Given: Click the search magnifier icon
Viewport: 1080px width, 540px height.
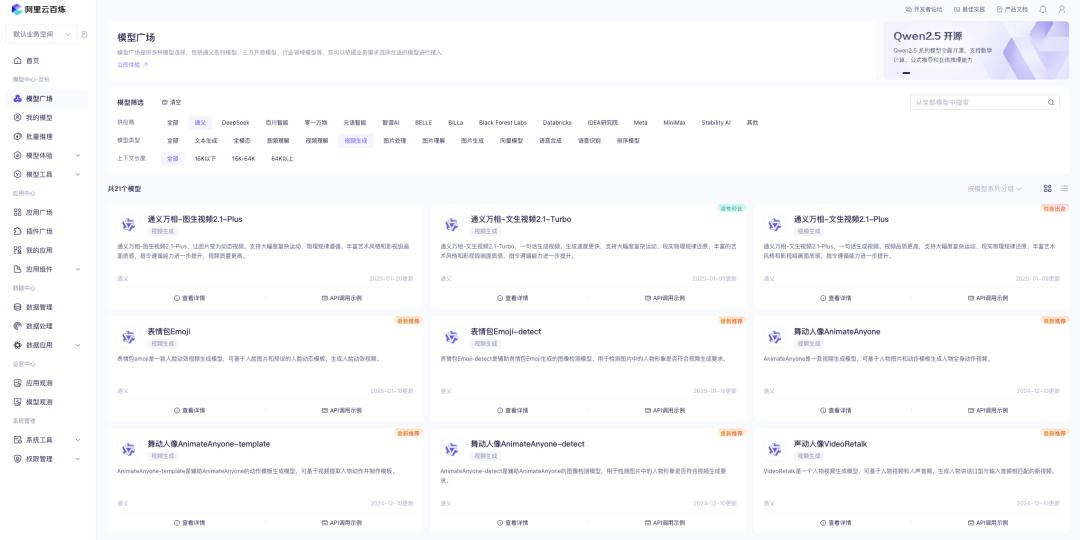Looking at the screenshot, I should pyautogui.click(x=1051, y=103).
